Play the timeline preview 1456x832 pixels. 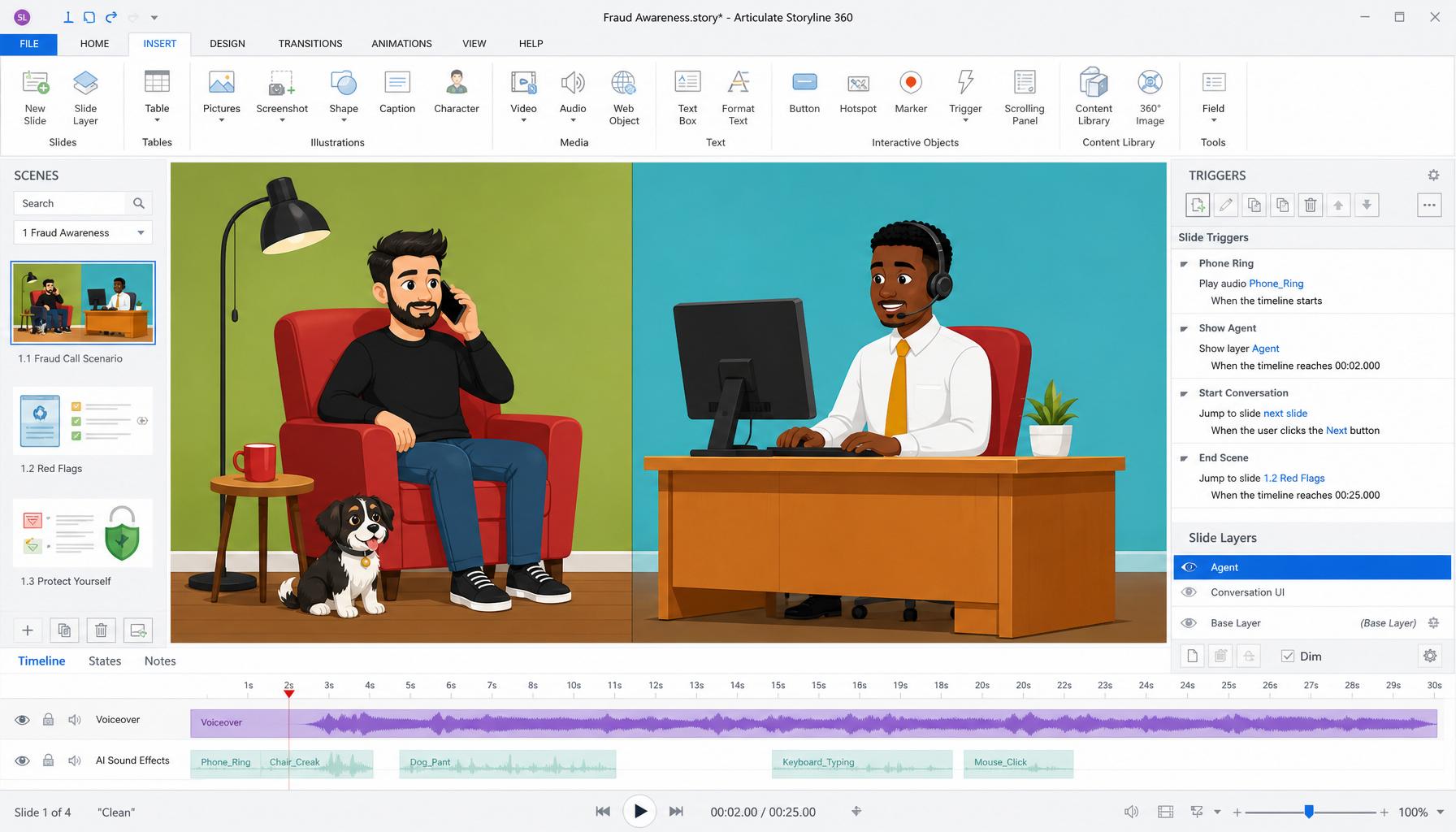pos(639,811)
